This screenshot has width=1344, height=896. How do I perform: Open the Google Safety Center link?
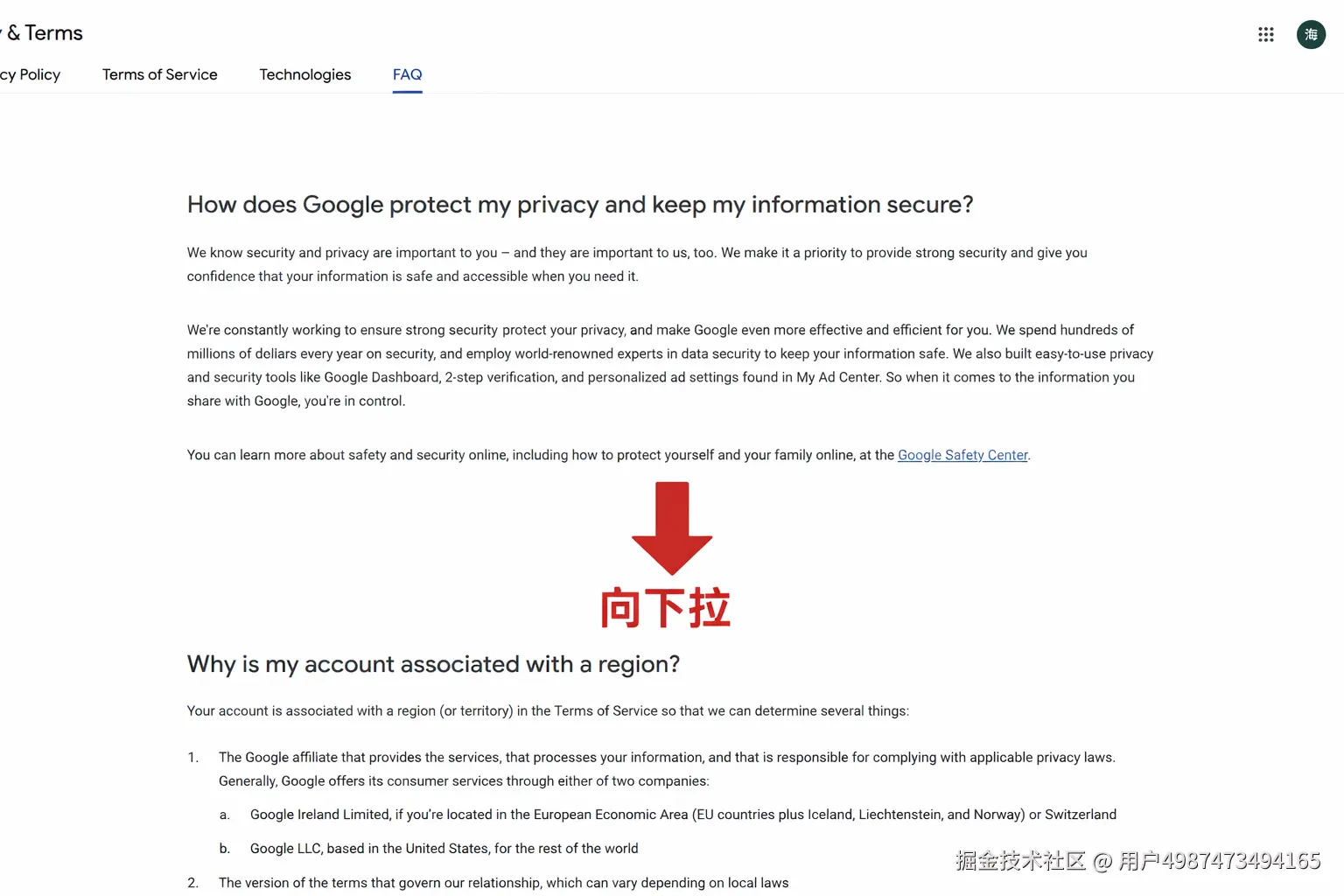tap(962, 455)
